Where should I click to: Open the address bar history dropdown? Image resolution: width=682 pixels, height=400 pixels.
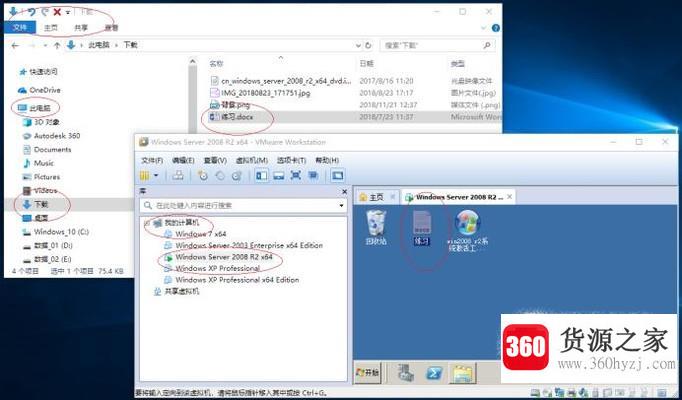(x=358, y=45)
